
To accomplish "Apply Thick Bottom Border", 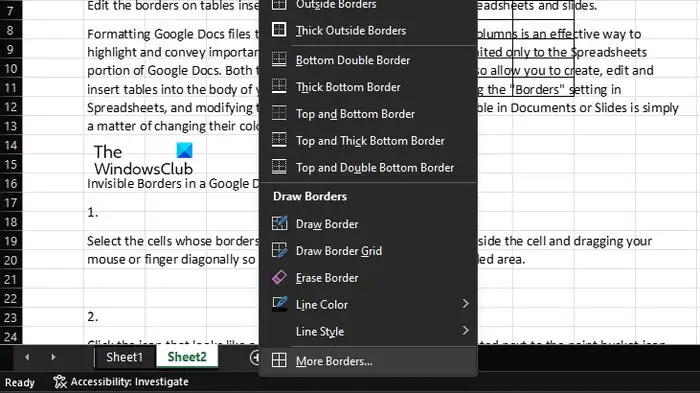I will pyautogui.click(x=368, y=87).
